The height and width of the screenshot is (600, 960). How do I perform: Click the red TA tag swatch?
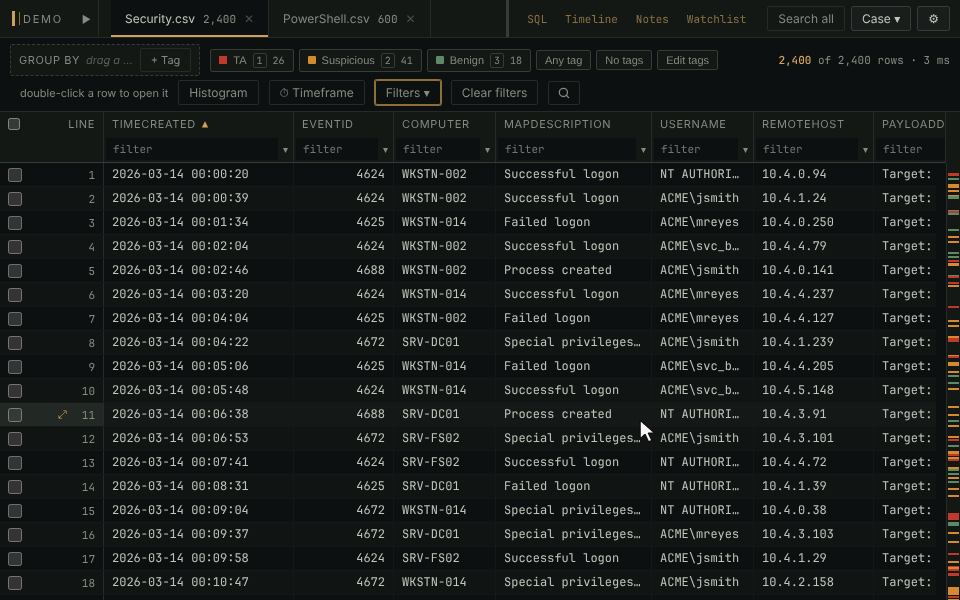pyautogui.click(x=223, y=61)
